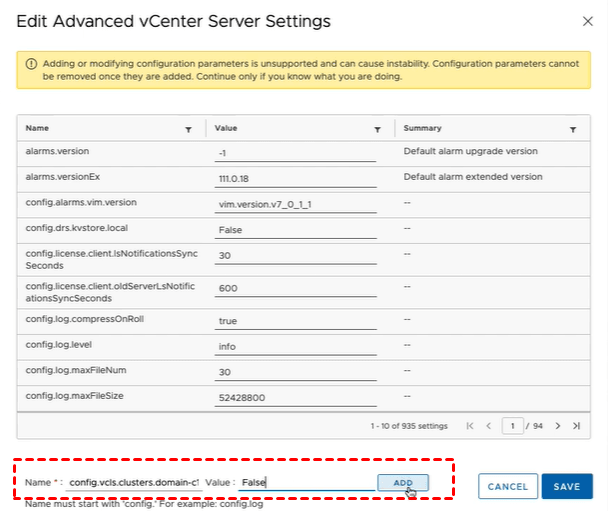Sort by Value column header
The width and height of the screenshot is (608, 511).
226,128
